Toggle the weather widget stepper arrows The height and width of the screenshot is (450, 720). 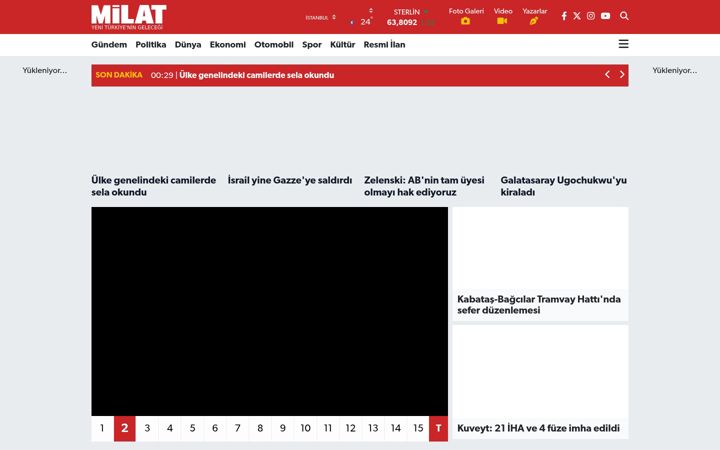(371, 11)
